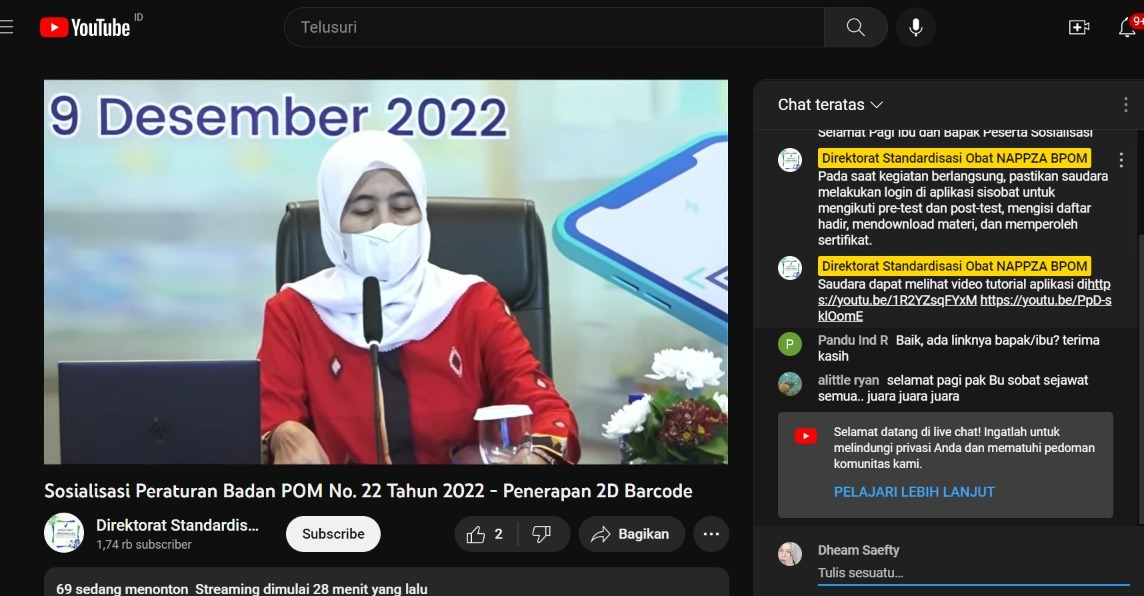Viewport: 1144px width, 596px height.
Task: Share the video using Bagikan
Action: (630, 534)
